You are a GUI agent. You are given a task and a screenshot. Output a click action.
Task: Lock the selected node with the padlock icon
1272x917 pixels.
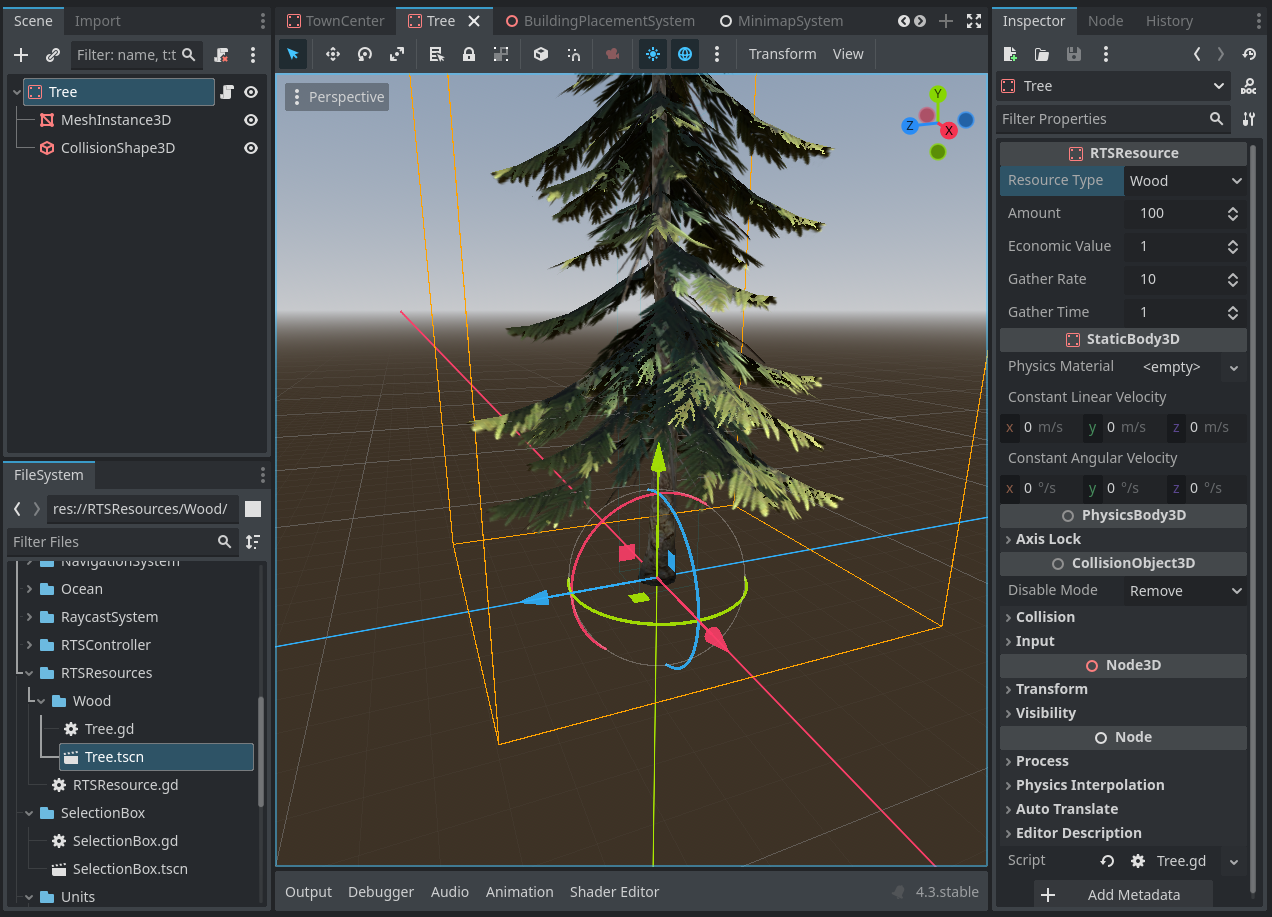468,54
